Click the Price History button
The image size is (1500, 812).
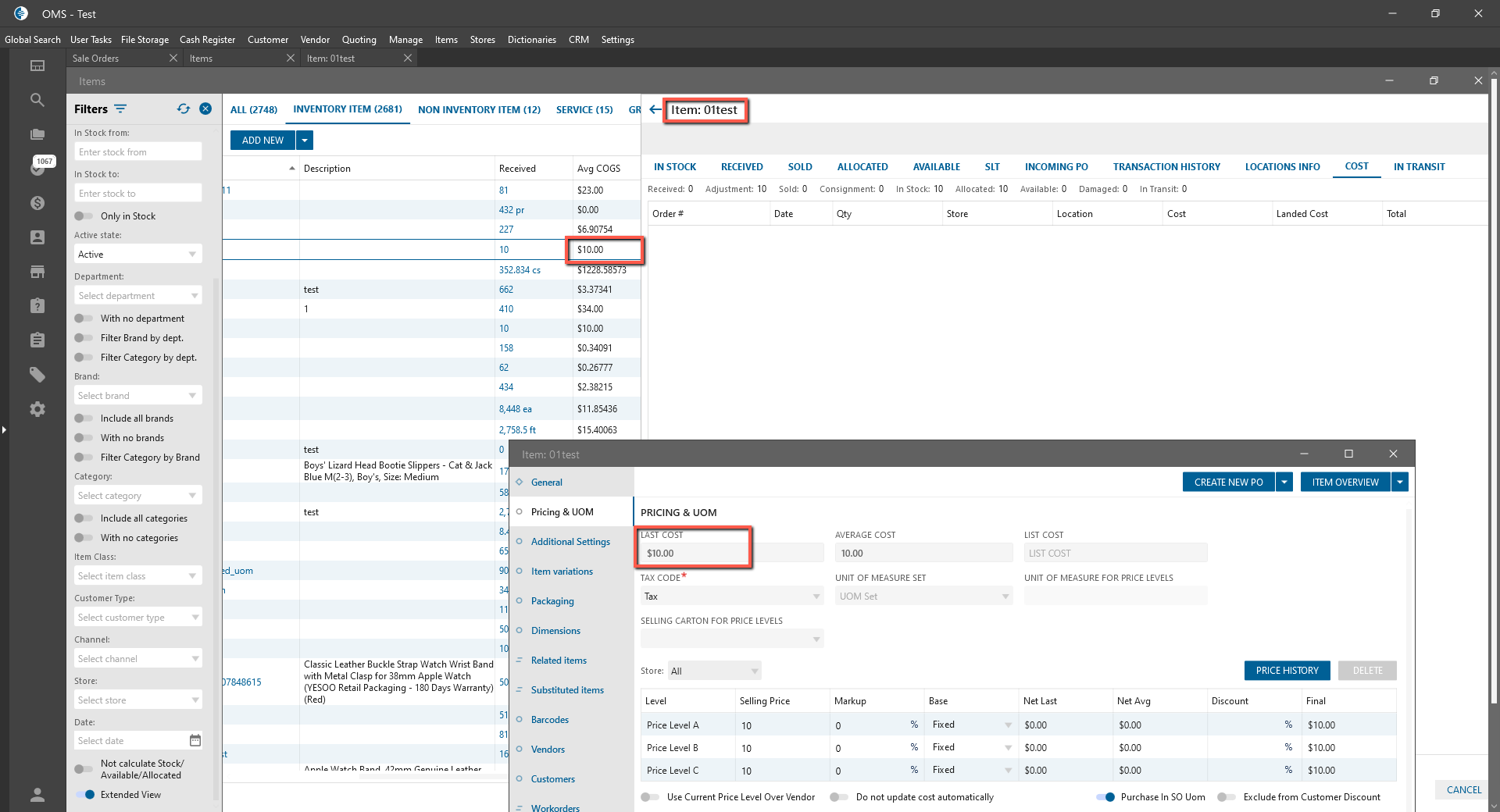click(x=1287, y=671)
